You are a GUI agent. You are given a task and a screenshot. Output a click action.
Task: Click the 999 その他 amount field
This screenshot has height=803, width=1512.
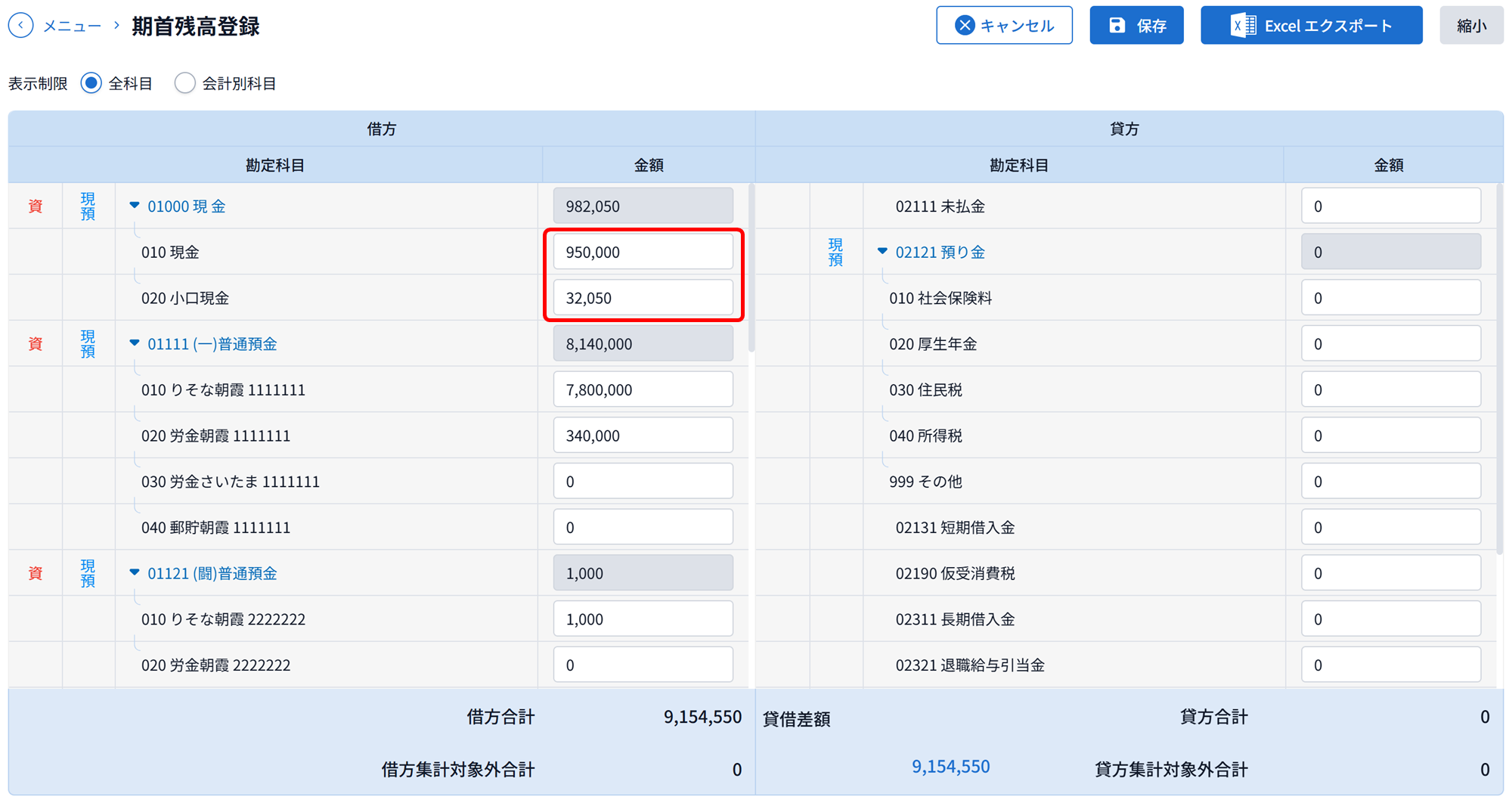(1390, 482)
